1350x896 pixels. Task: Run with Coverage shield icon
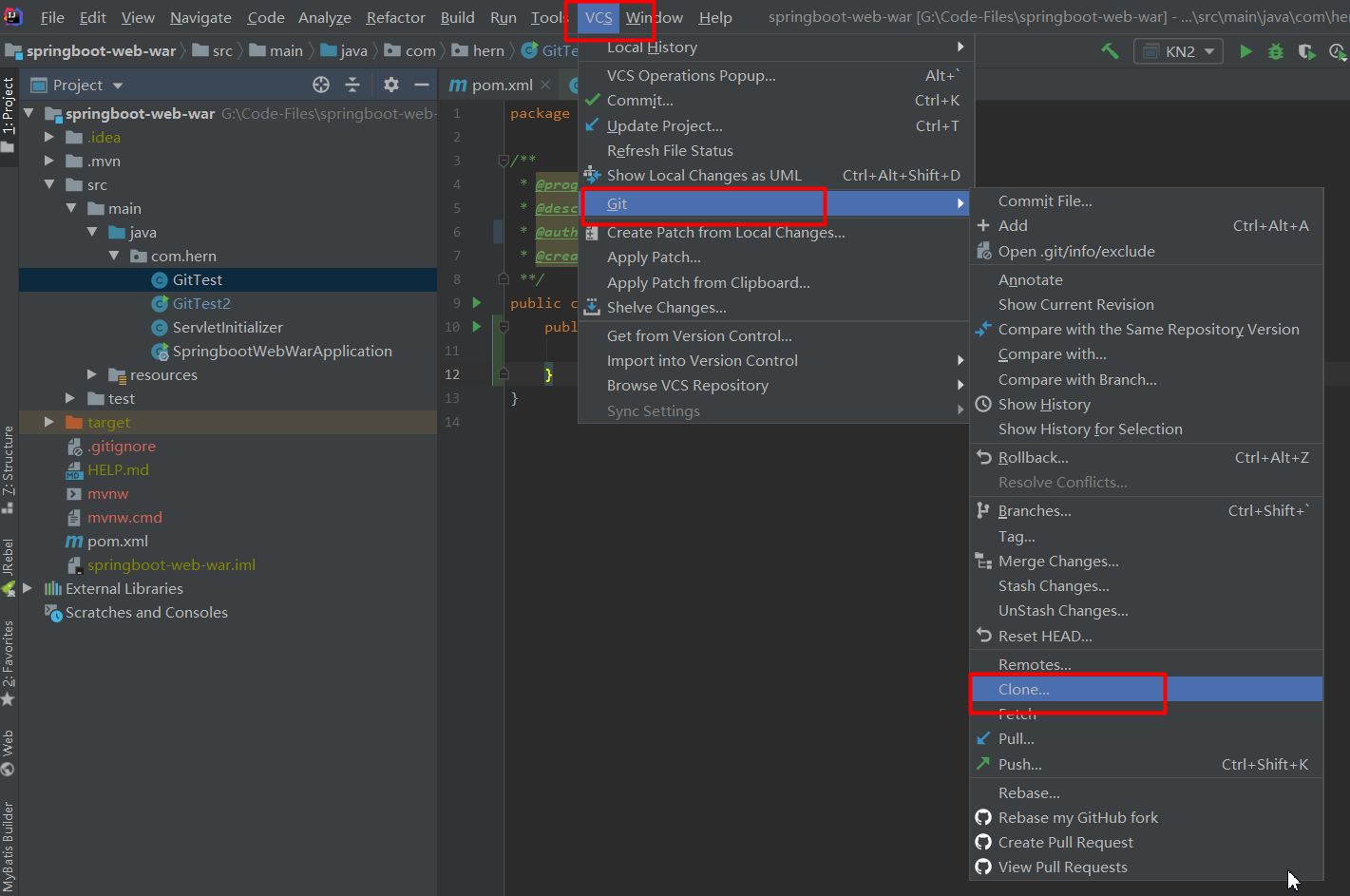tap(1304, 52)
